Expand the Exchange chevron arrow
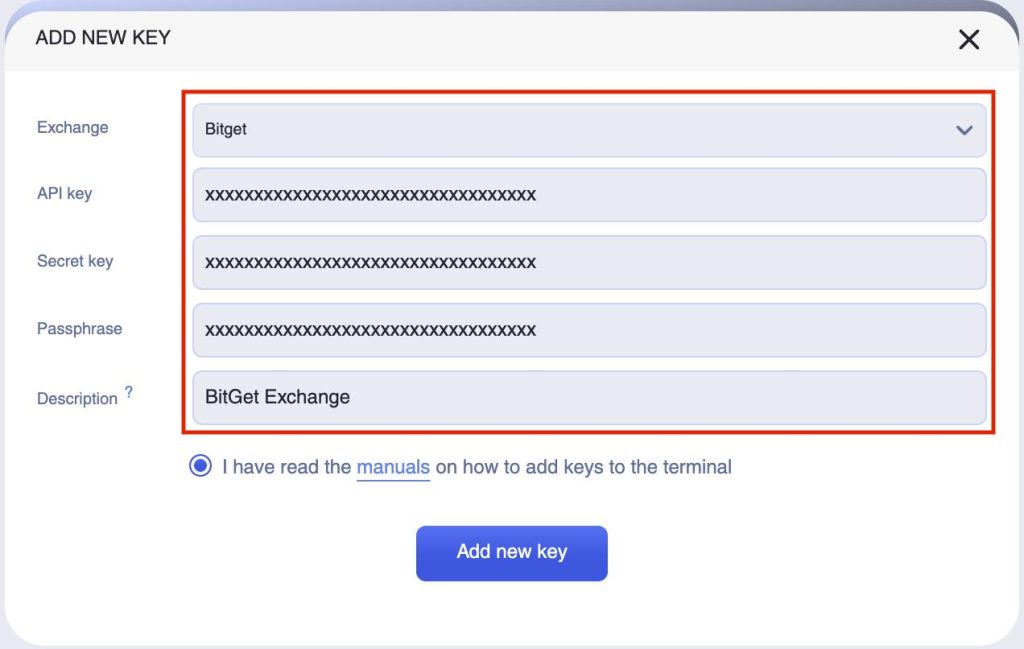 pos(964,130)
